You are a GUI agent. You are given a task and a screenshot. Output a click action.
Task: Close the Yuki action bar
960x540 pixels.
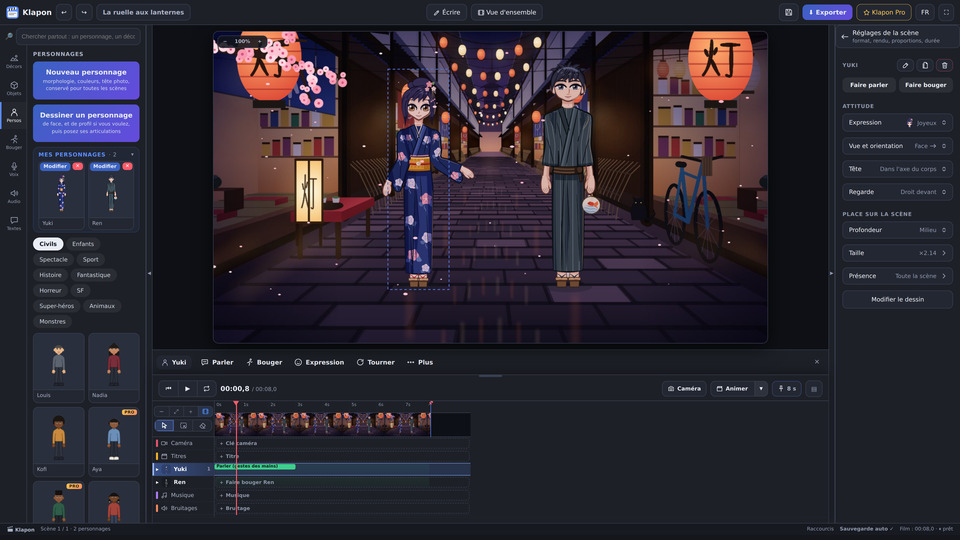click(x=817, y=362)
